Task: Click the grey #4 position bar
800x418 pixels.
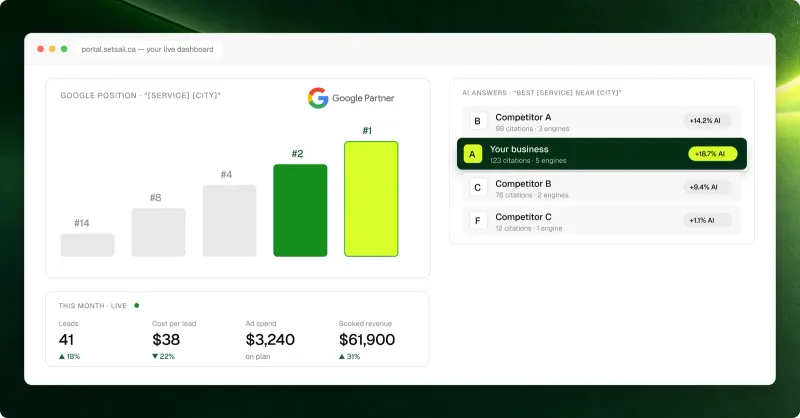Action: point(229,221)
